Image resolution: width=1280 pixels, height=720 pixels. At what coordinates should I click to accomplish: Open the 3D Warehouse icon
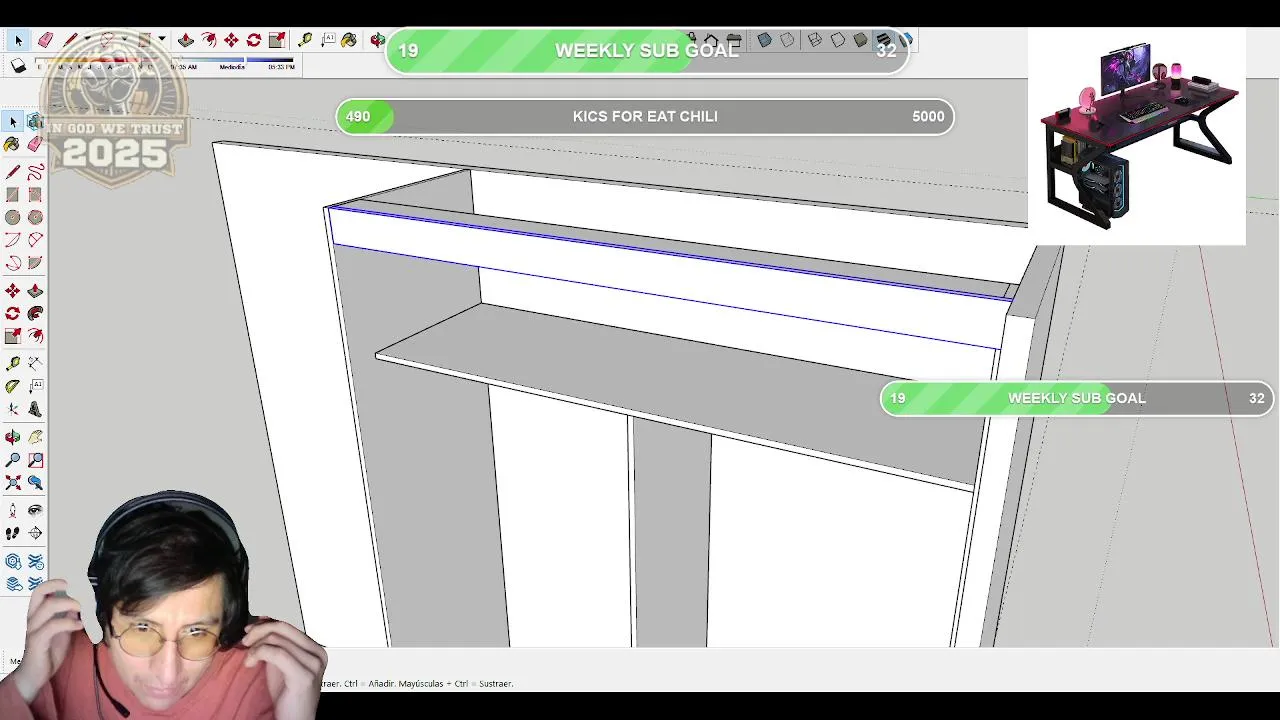12,562
